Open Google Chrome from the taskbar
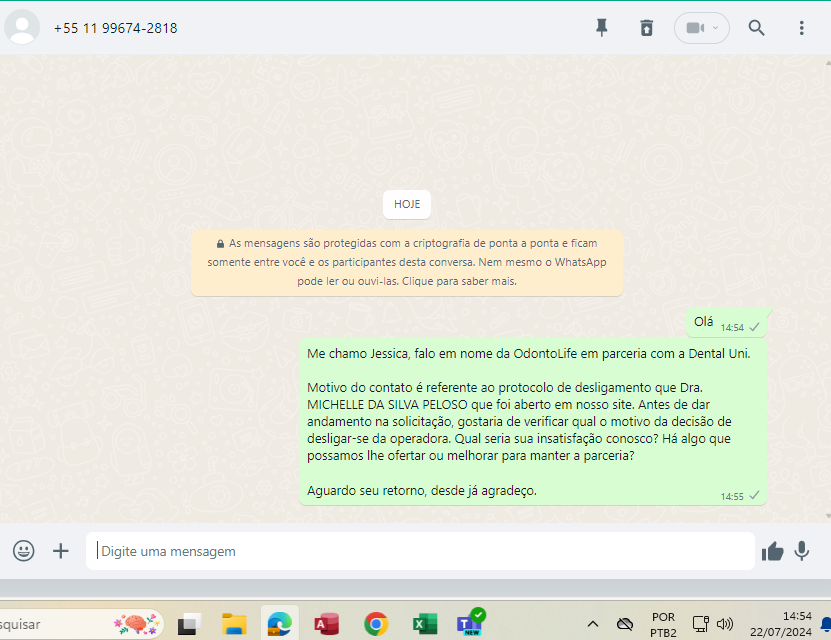Viewport: 831px width, 640px height. [376, 624]
